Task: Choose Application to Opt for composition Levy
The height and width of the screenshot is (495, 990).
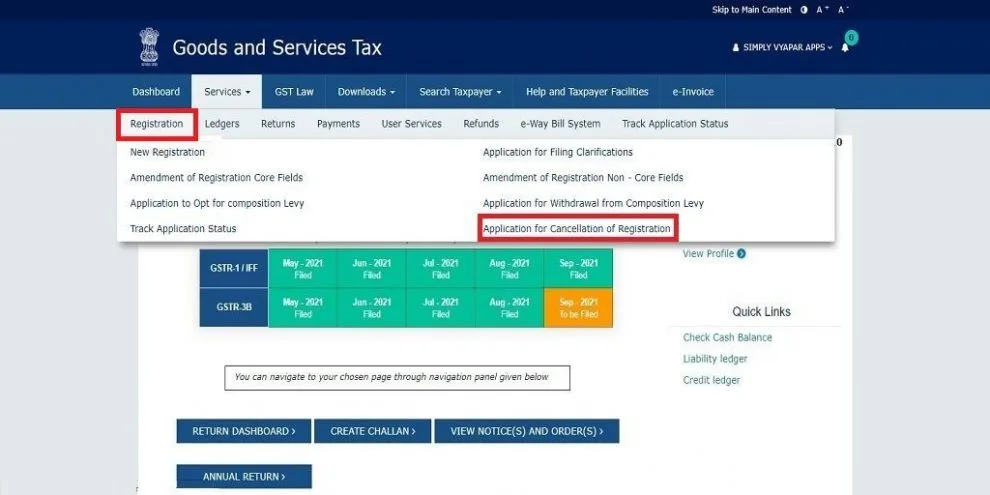Action: click(x=217, y=203)
